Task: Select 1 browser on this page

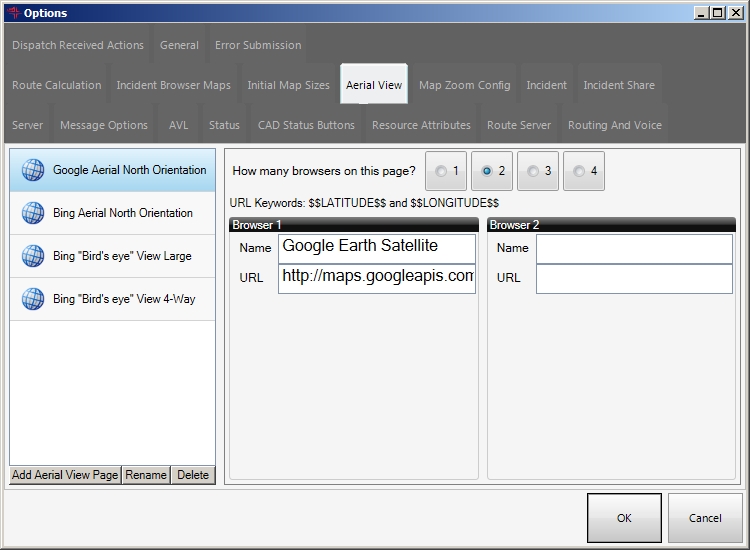Action: 446,171
